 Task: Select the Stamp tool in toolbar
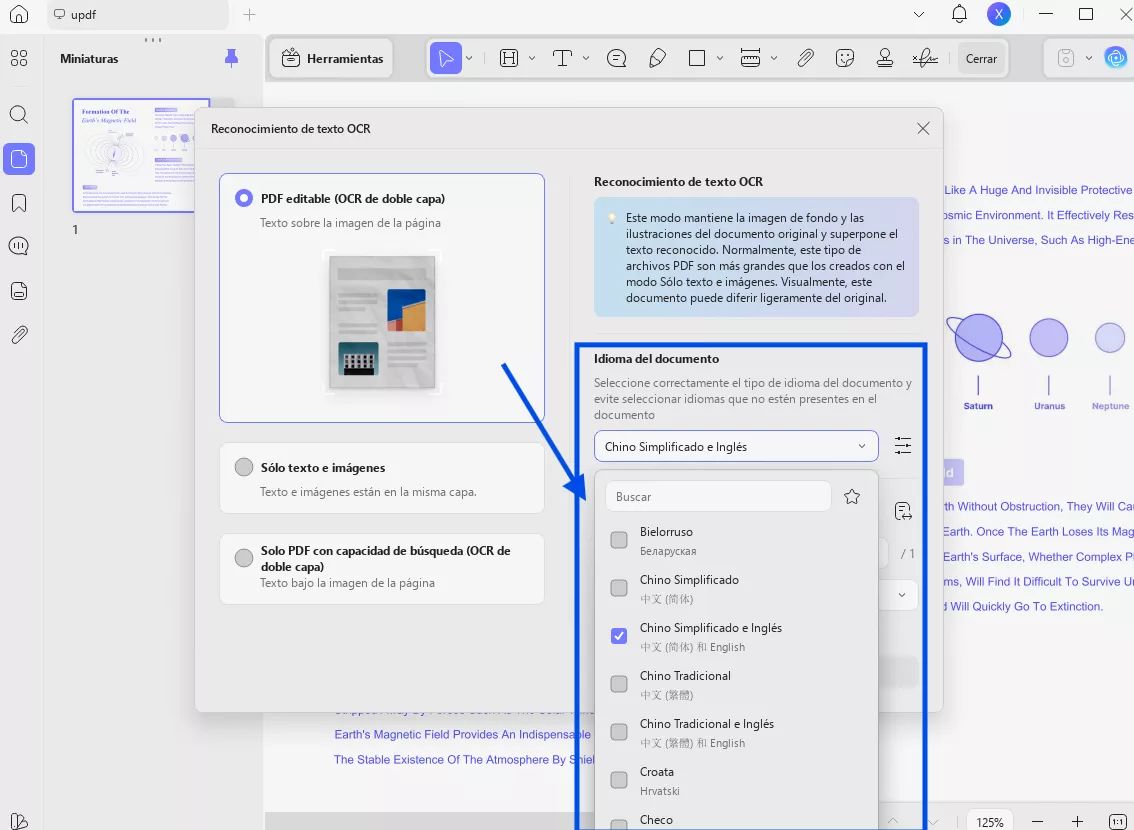pyautogui.click(x=884, y=59)
